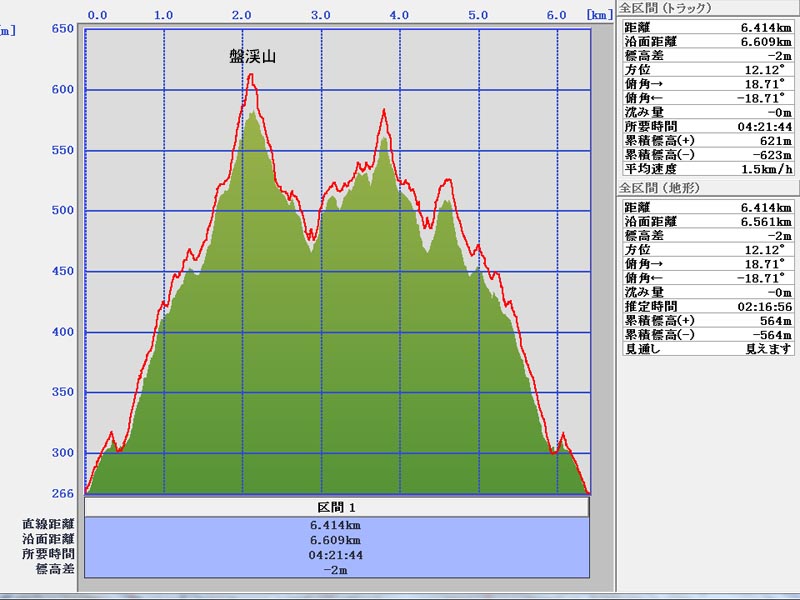This screenshot has height=600, width=800.
Task: Click the 266 minimum elevation axis label
Action: pos(63,493)
